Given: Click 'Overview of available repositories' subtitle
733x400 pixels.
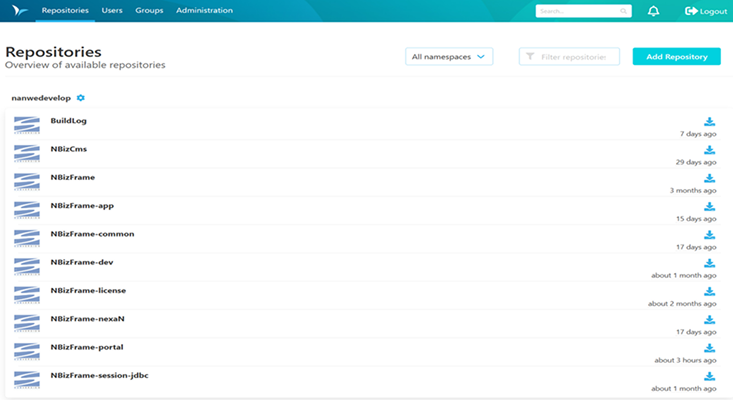Looking at the screenshot, I should [x=85, y=65].
